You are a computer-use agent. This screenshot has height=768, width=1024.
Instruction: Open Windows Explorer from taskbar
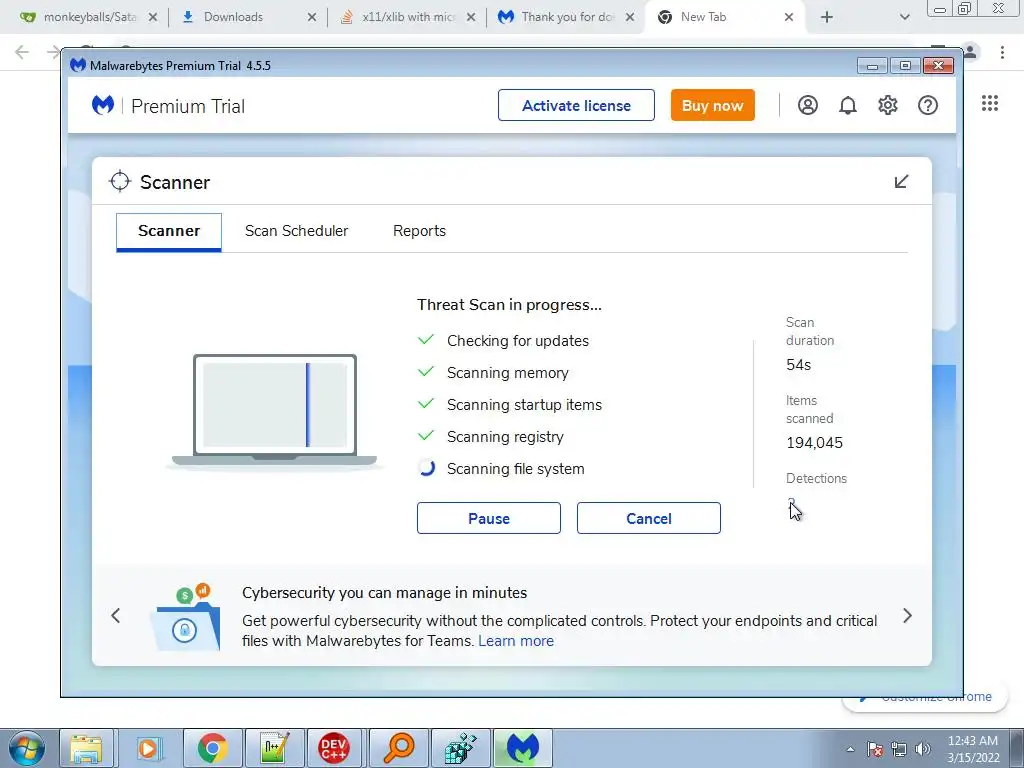point(86,748)
